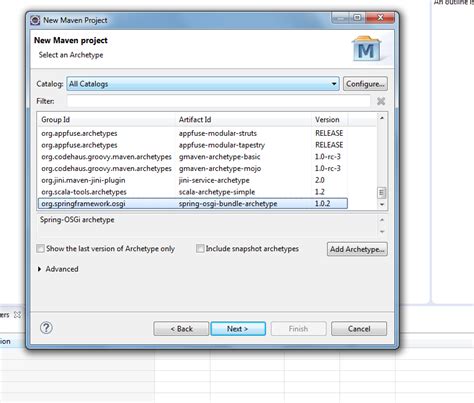Viewport: 474px width, 403px height.
Task: Click the Configure... button
Action: click(x=365, y=84)
